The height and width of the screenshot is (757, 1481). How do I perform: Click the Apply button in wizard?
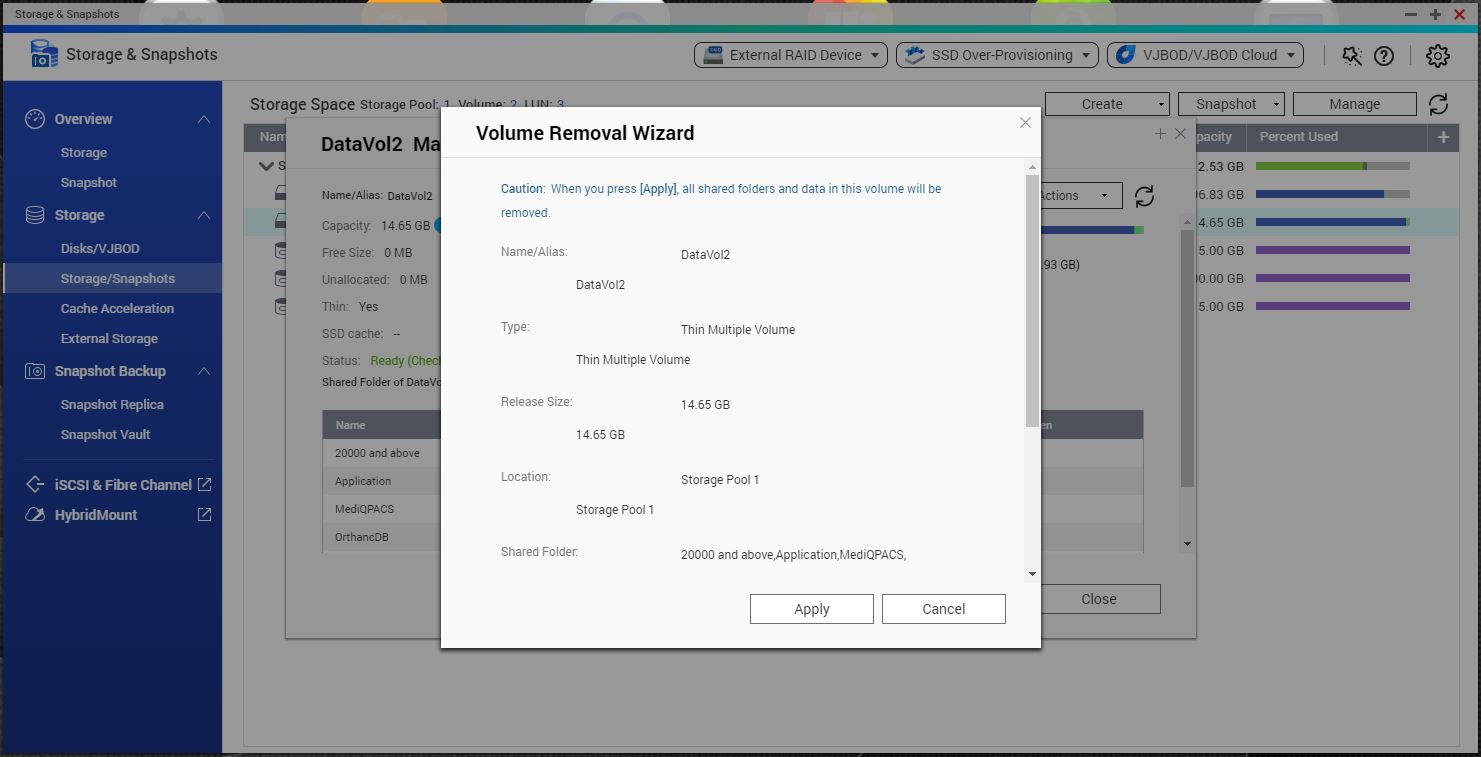pos(811,609)
